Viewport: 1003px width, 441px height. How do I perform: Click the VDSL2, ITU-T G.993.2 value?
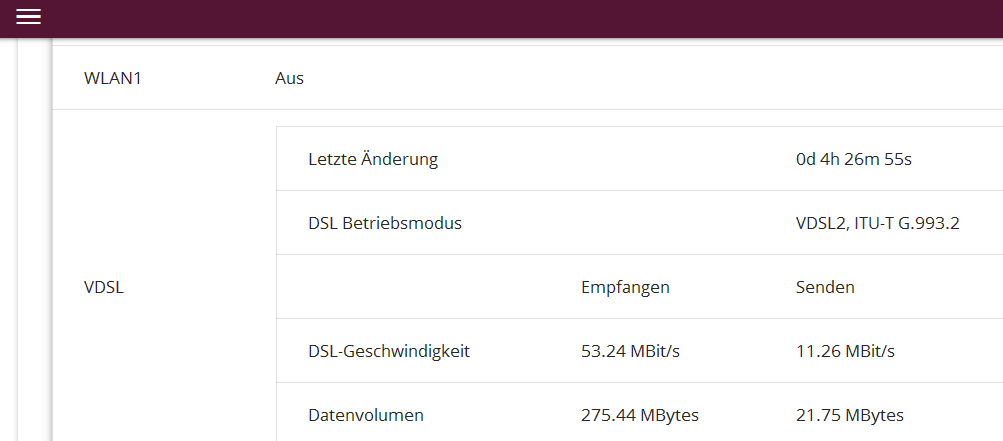[877, 223]
